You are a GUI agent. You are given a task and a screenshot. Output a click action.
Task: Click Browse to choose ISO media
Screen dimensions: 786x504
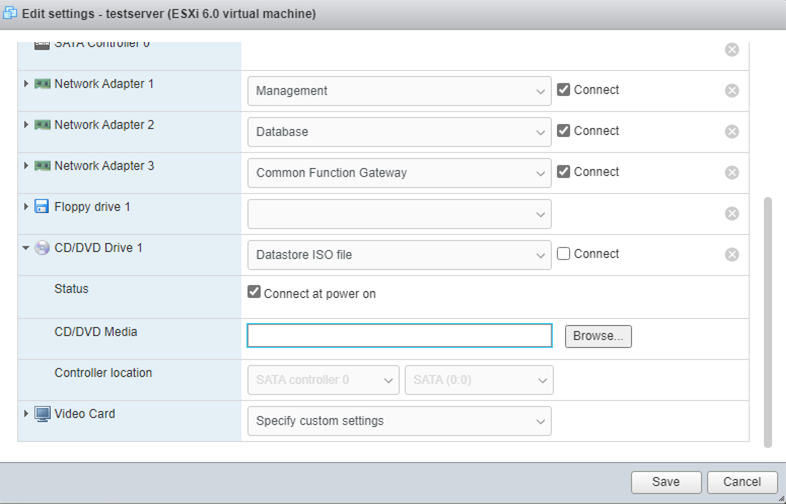tap(598, 336)
